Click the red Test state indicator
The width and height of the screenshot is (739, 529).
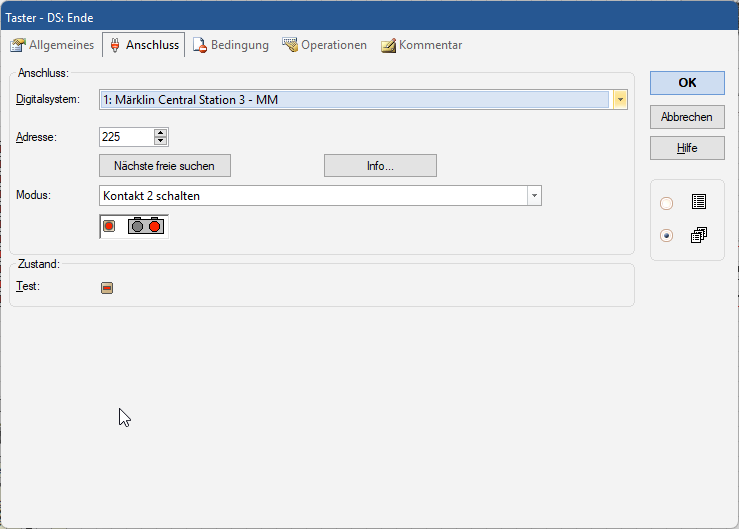click(107, 288)
